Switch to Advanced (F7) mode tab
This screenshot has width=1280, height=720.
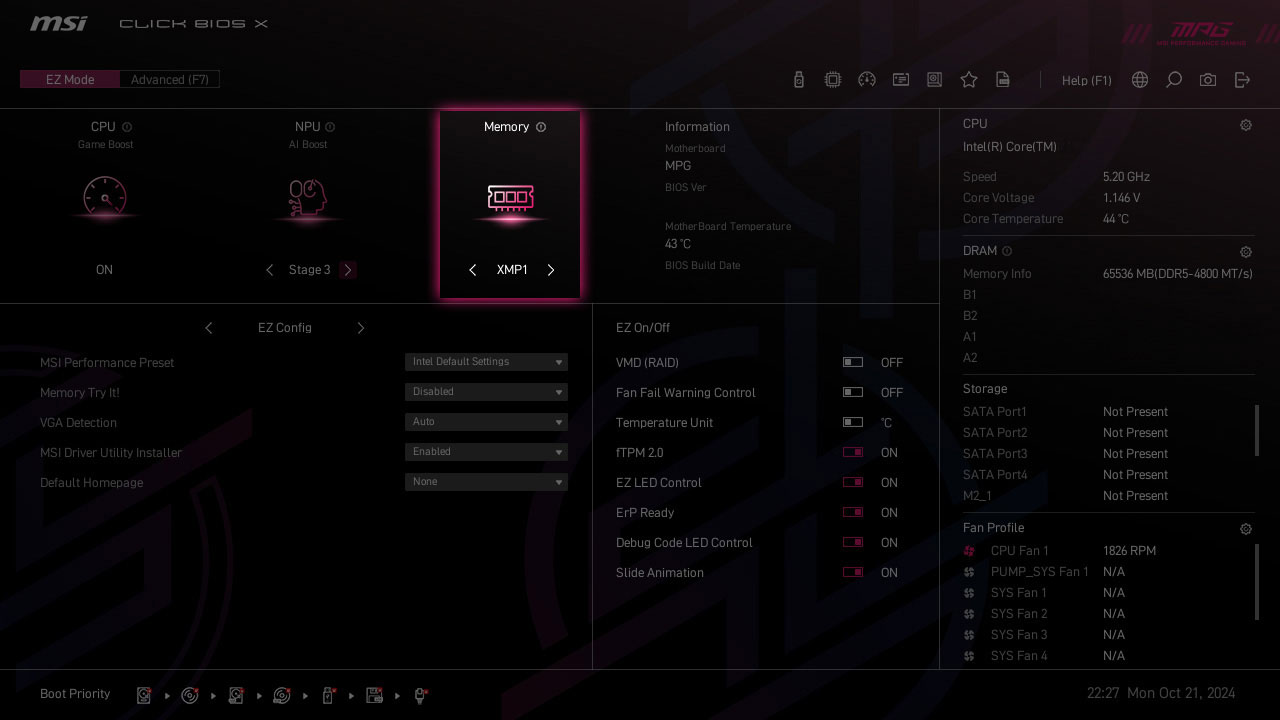169,80
